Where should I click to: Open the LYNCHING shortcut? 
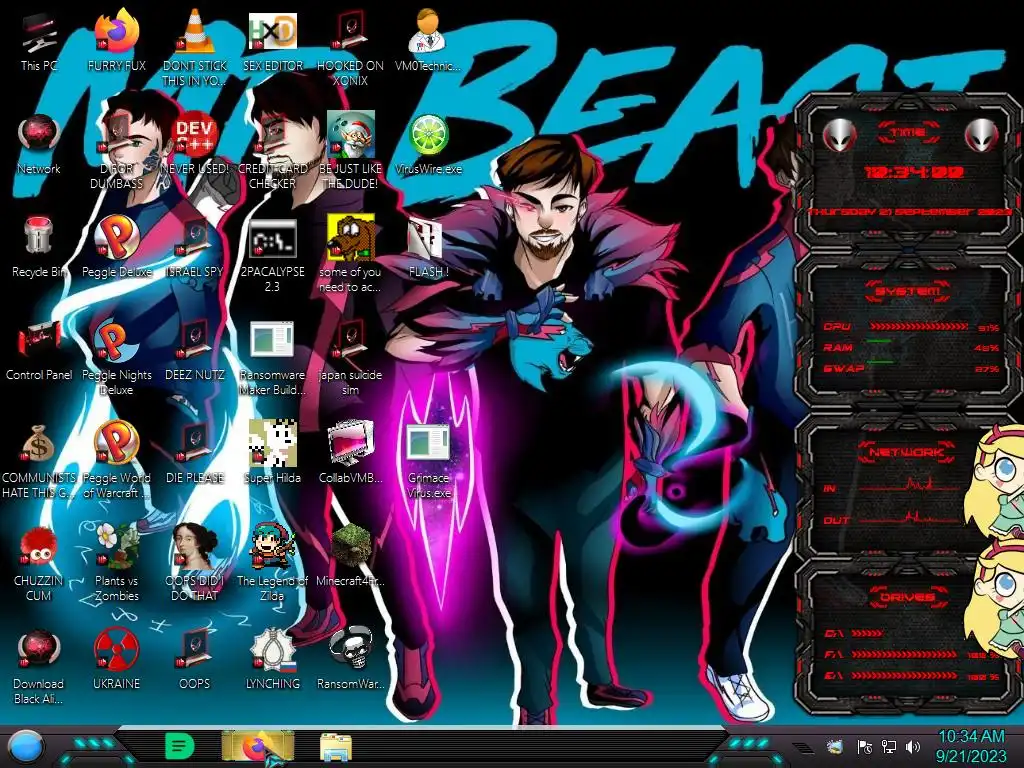(x=272, y=660)
